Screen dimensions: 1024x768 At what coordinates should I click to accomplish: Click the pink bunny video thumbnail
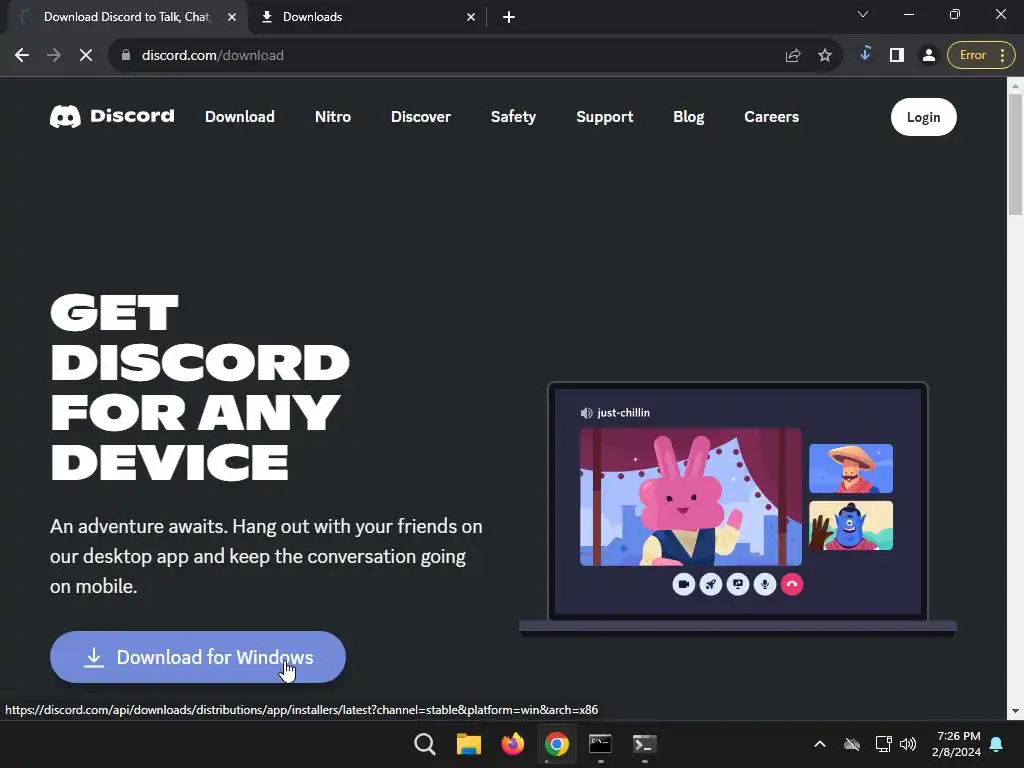tap(691, 497)
